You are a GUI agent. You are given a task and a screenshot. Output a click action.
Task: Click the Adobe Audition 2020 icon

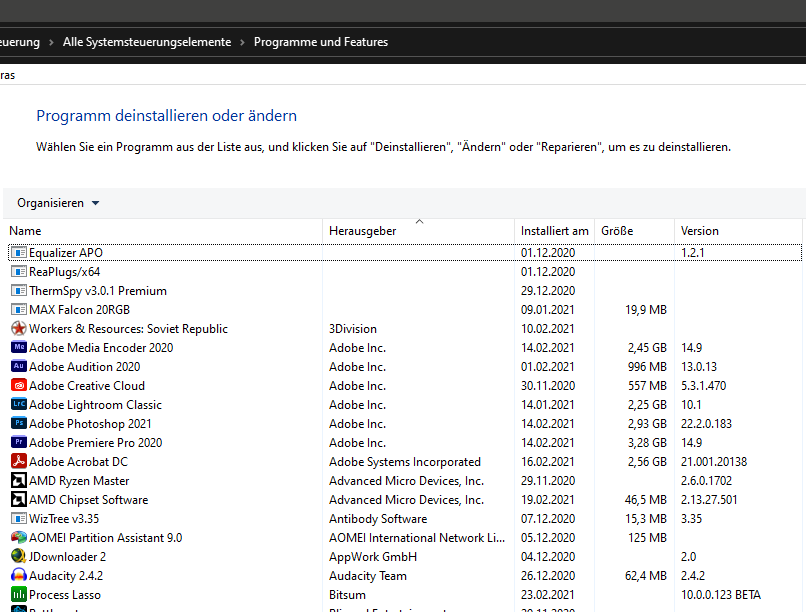pyautogui.click(x=19, y=366)
